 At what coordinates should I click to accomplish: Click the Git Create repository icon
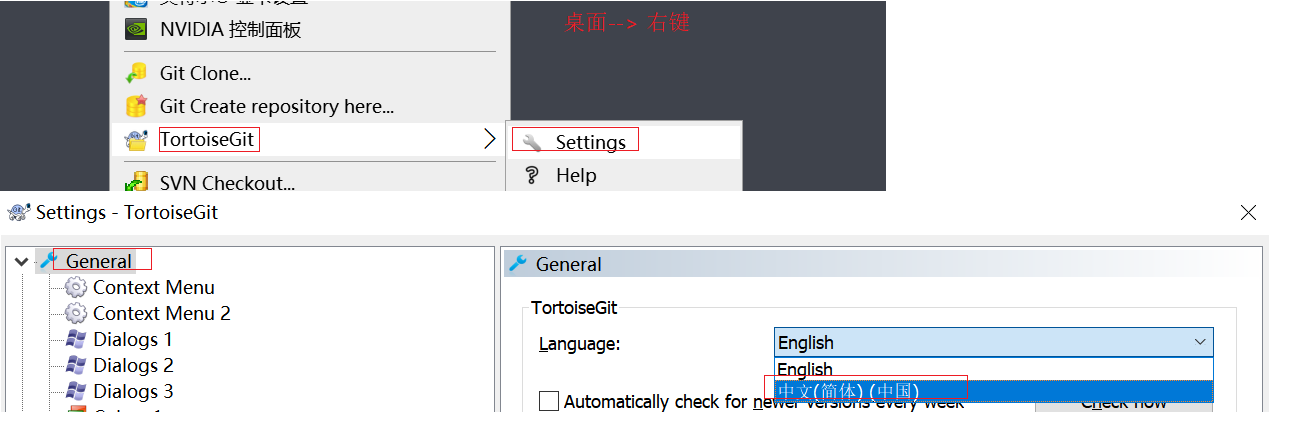click(136, 106)
